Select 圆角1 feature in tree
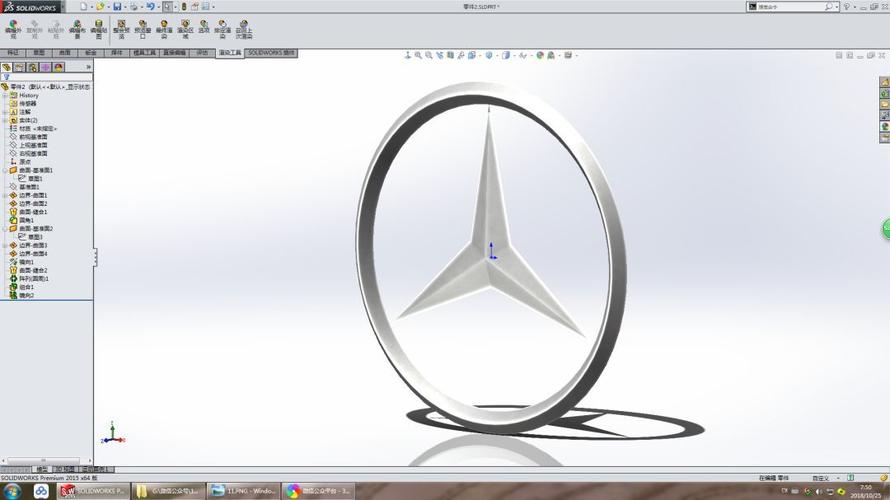 point(26,220)
